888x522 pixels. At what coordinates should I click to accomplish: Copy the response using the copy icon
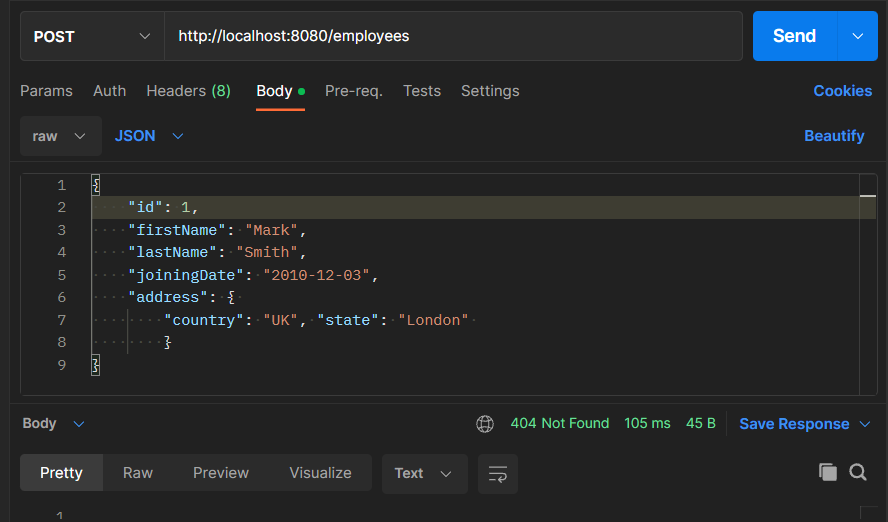point(827,472)
